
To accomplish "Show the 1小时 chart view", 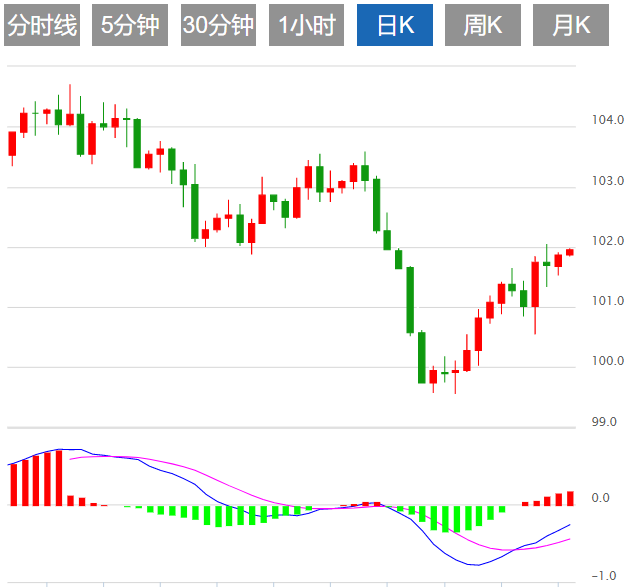I will (306, 26).
